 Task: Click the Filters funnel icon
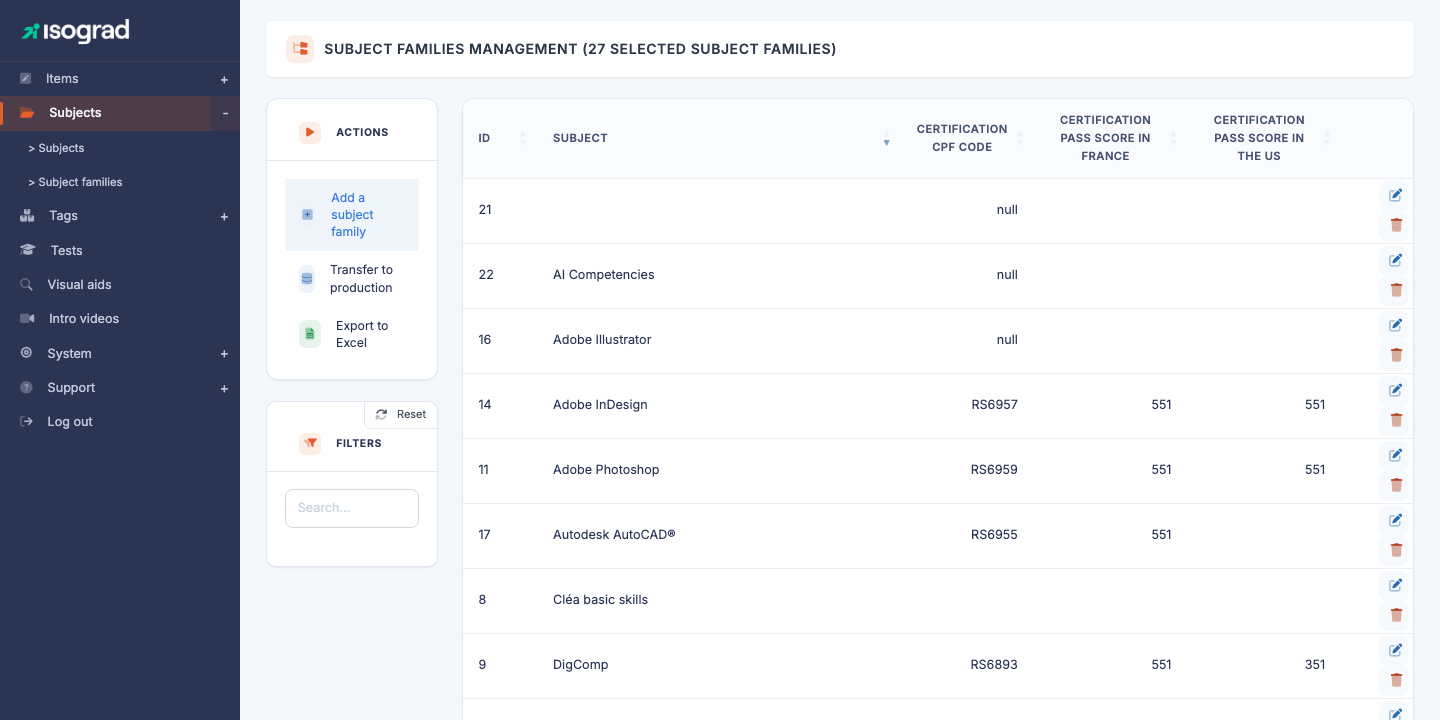(x=310, y=443)
